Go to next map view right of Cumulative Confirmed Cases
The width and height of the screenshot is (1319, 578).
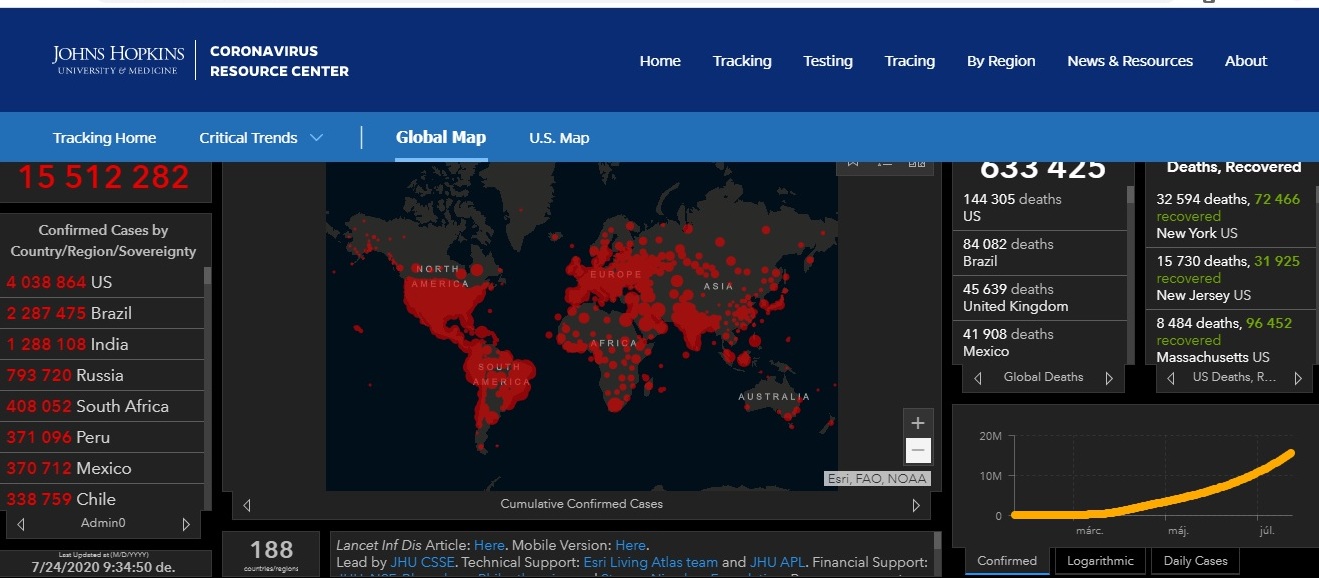click(916, 505)
